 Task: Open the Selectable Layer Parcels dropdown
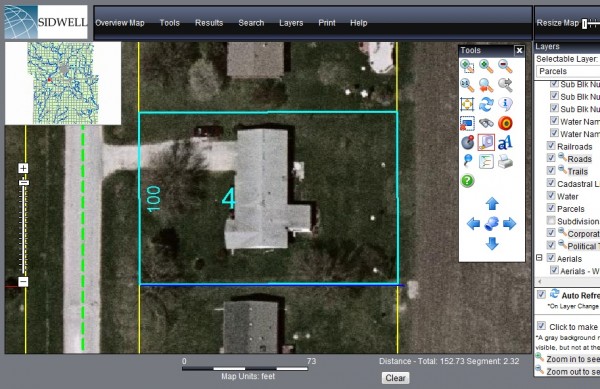pyautogui.click(x=568, y=71)
